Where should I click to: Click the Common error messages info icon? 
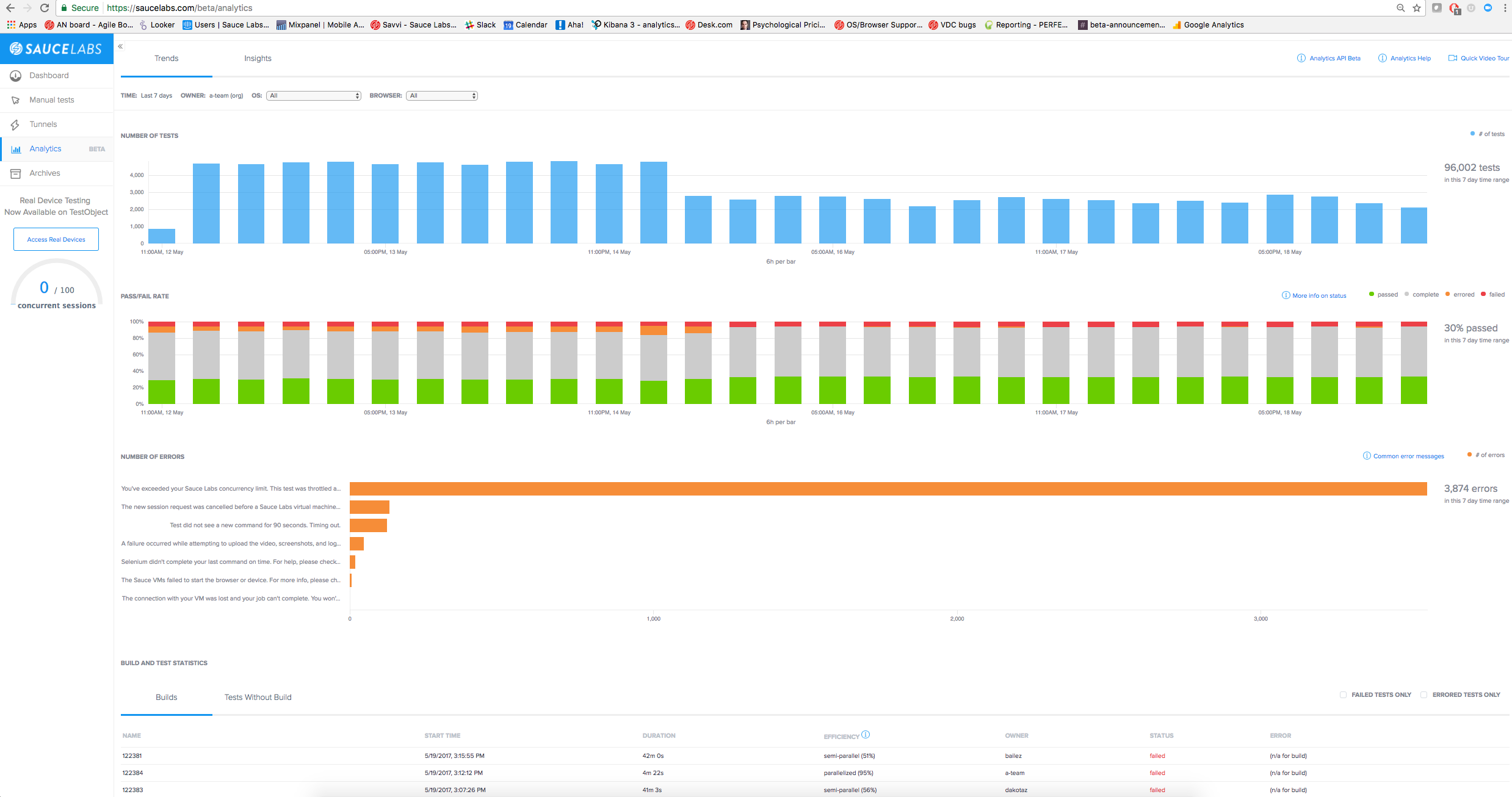1367,456
